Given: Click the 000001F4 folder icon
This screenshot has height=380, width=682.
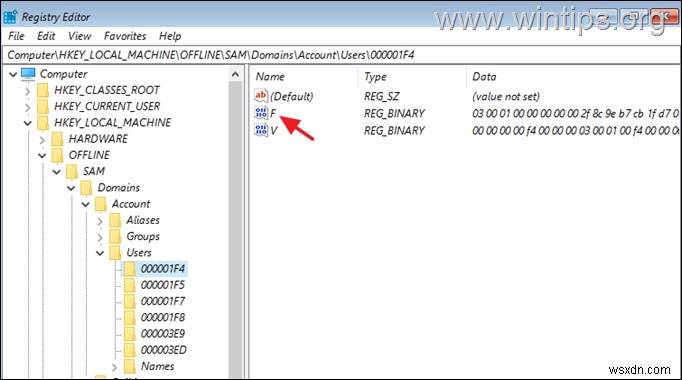Looking at the screenshot, I should click(x=130, y=269).
